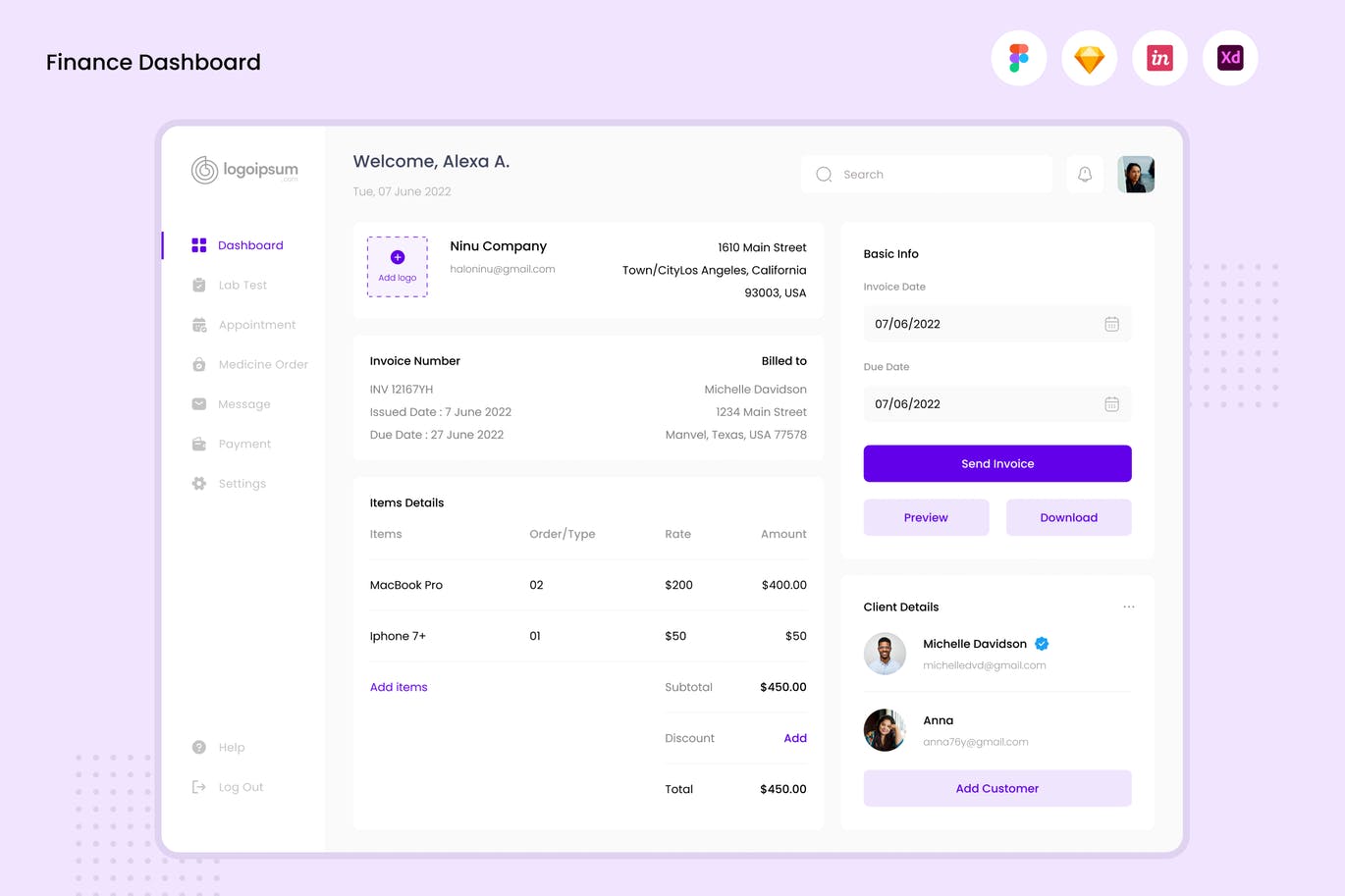Open the Due Date calendar picker
Viewport: 1345px width, 896px height.
click(x=1111, y=403)
